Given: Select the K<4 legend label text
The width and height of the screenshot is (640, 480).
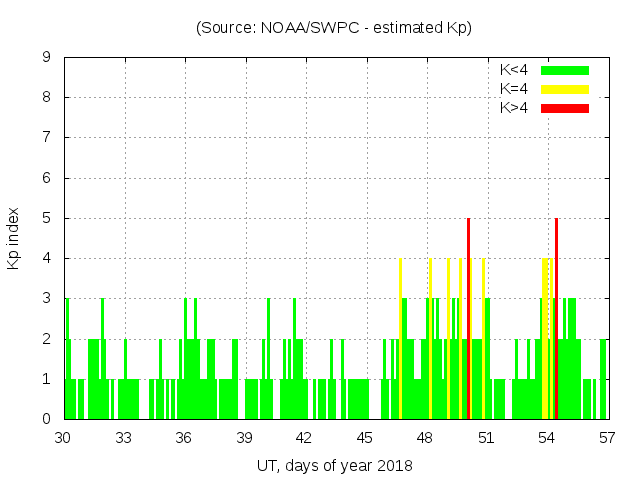Looking at the screenshot, I should pyautogui.click(x=514, y=70).
